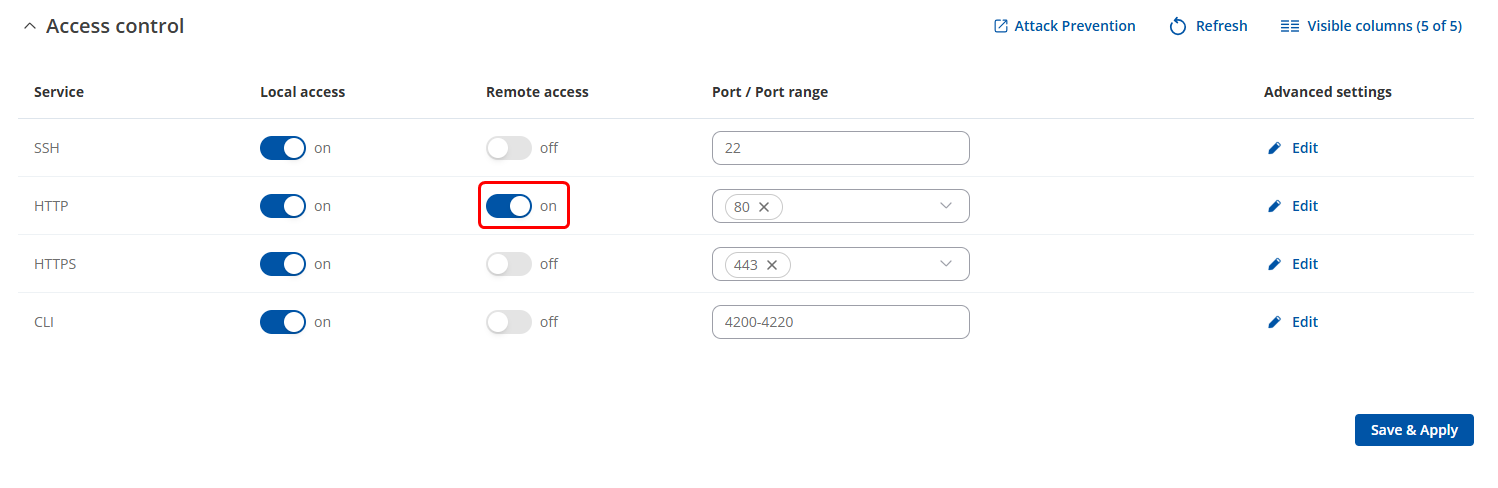Click the Attack Prevention external link icon
This screenshot has width=1498, height=488.
pos(1000,26)
